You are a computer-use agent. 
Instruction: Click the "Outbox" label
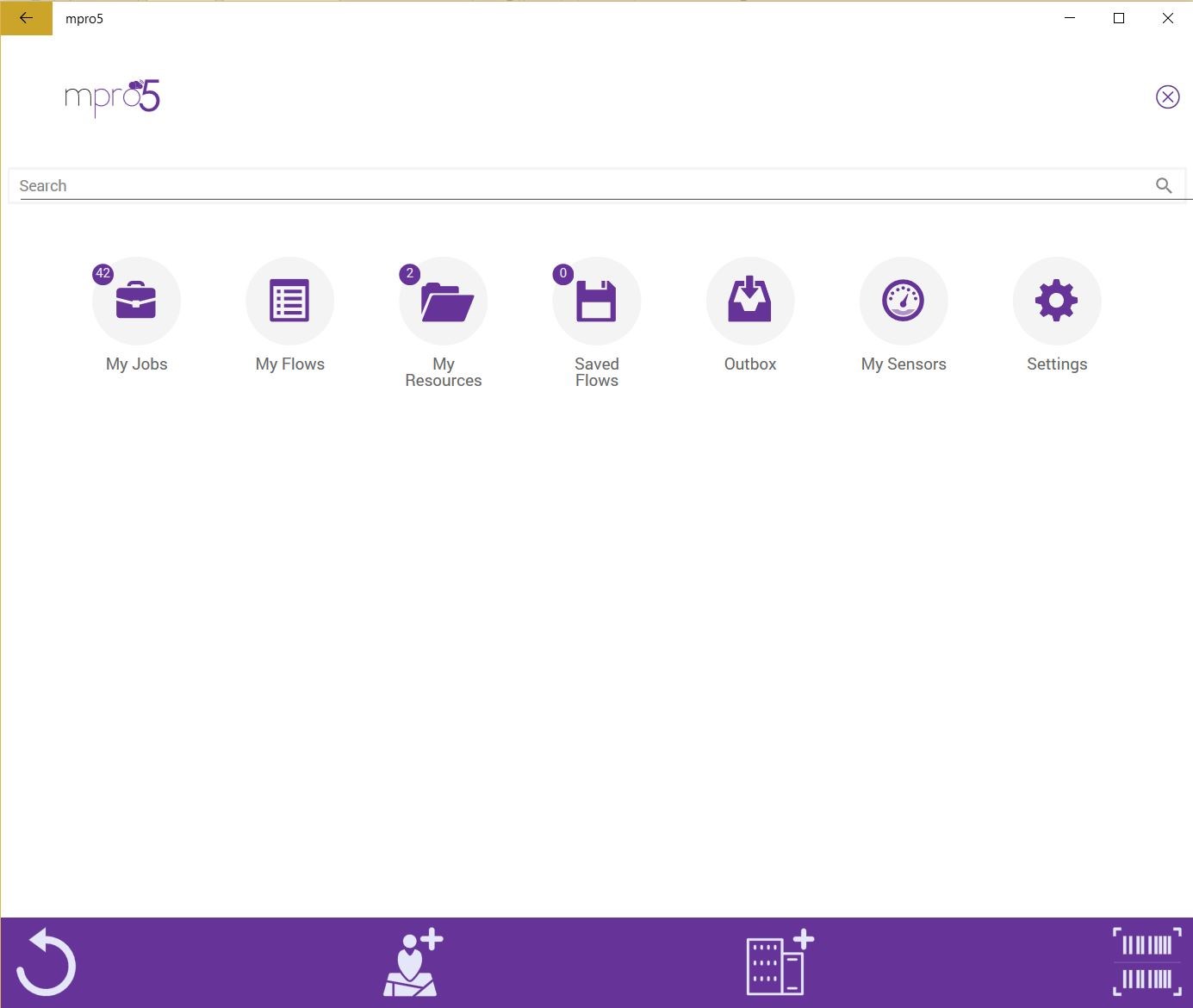tap(750, 364)
